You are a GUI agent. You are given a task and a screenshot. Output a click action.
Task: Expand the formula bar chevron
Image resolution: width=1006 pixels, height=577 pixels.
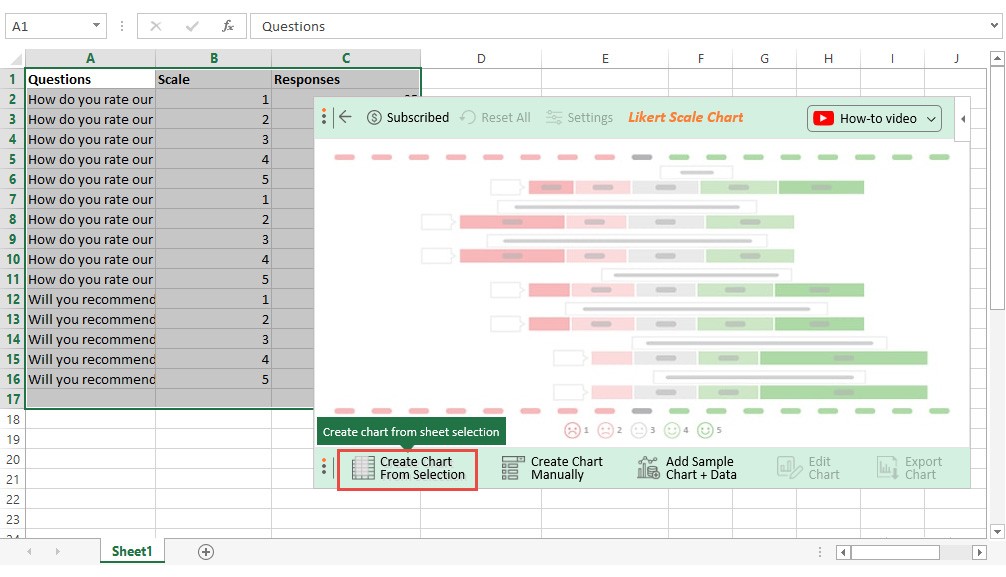point(994,26)
